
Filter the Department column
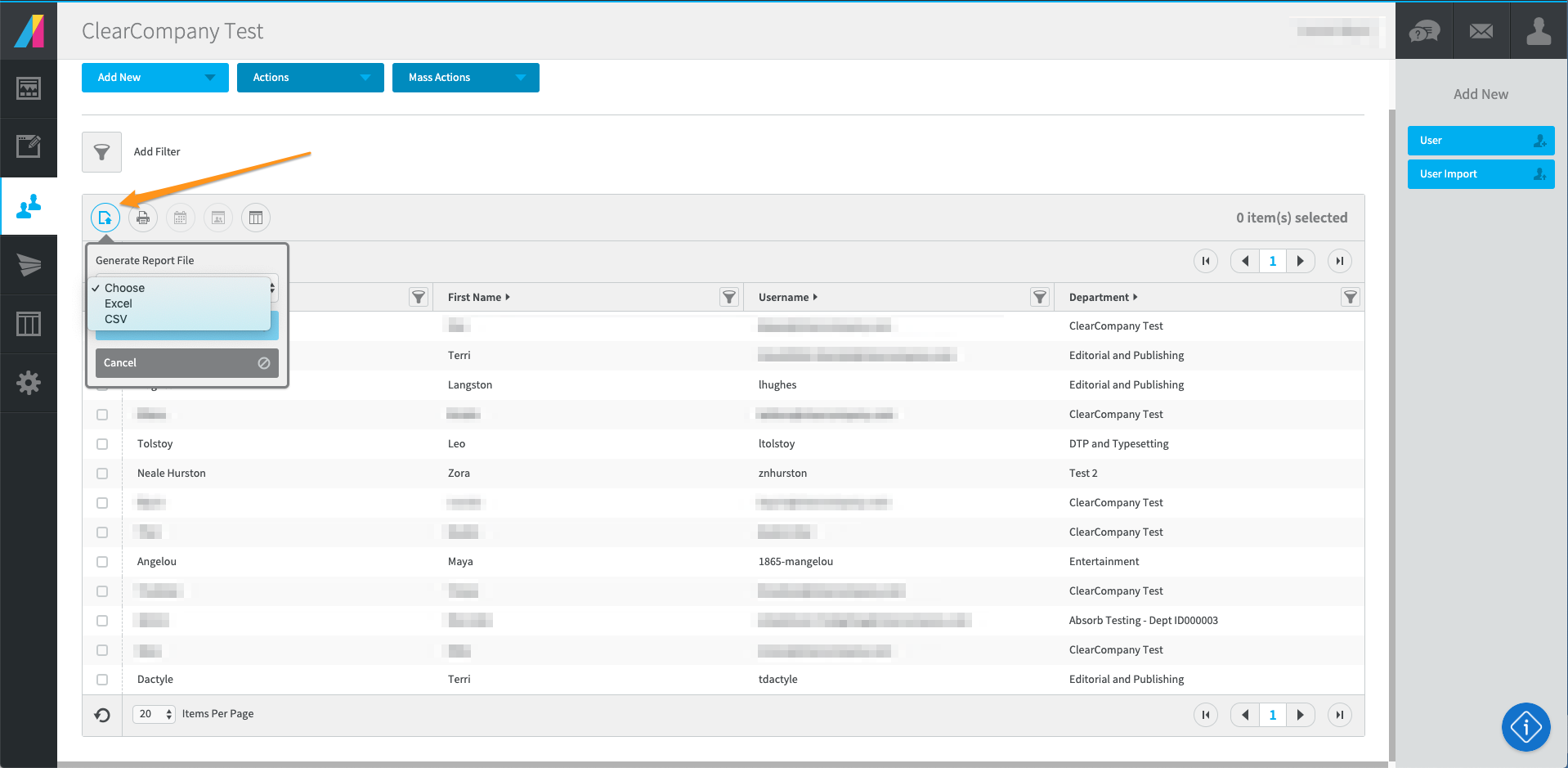[1351, 297]
